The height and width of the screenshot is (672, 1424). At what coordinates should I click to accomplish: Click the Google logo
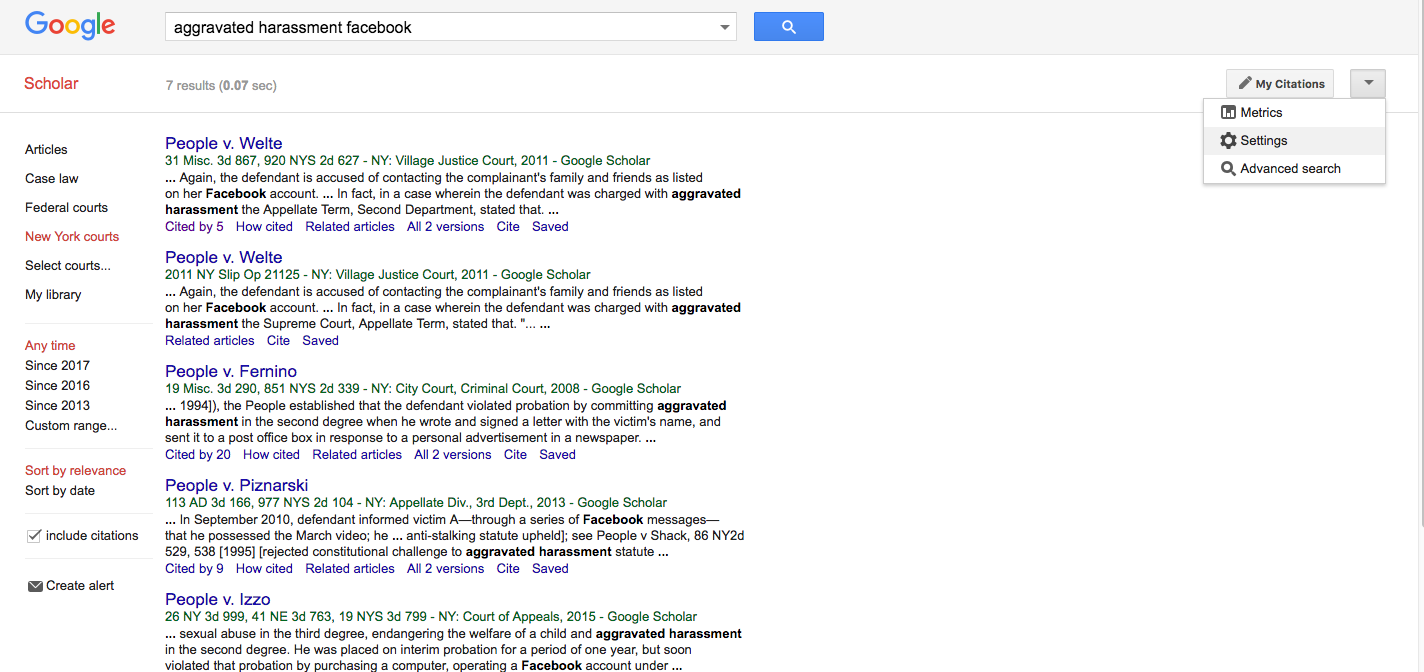click(69, 25)
